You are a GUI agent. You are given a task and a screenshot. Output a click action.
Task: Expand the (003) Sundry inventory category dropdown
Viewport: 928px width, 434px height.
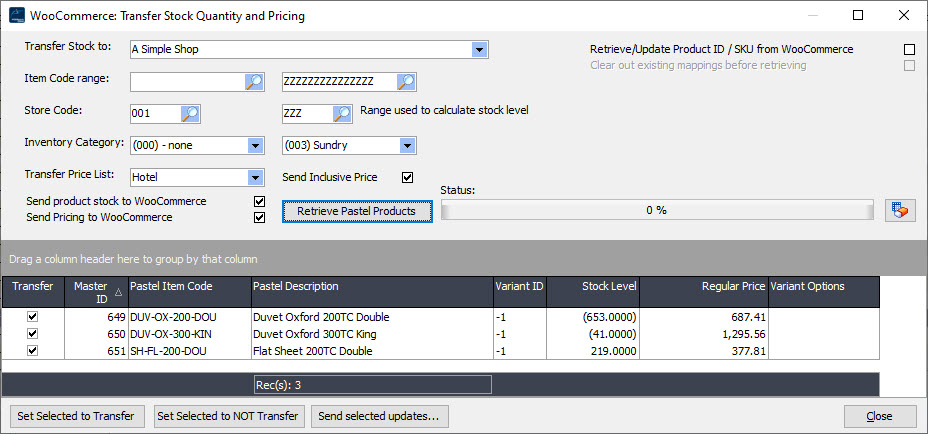point(407,146)
